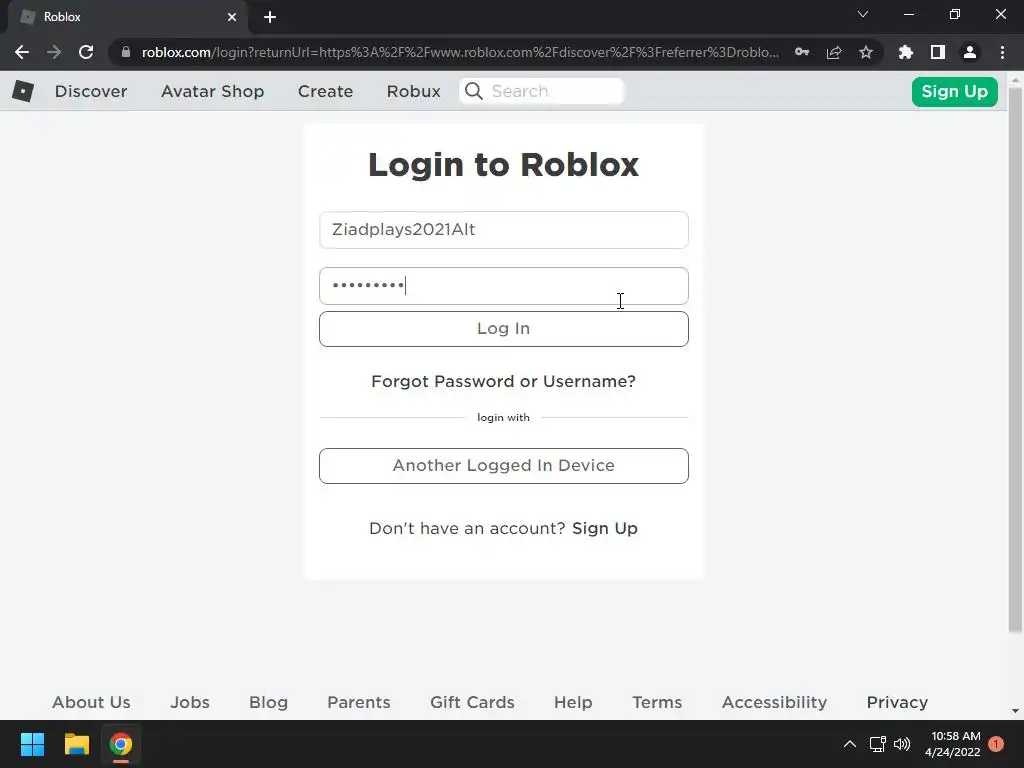This screenshot has width=1024, height=768.
Task: Click Another Logged In Device button
Action: [x=504, y=466]
